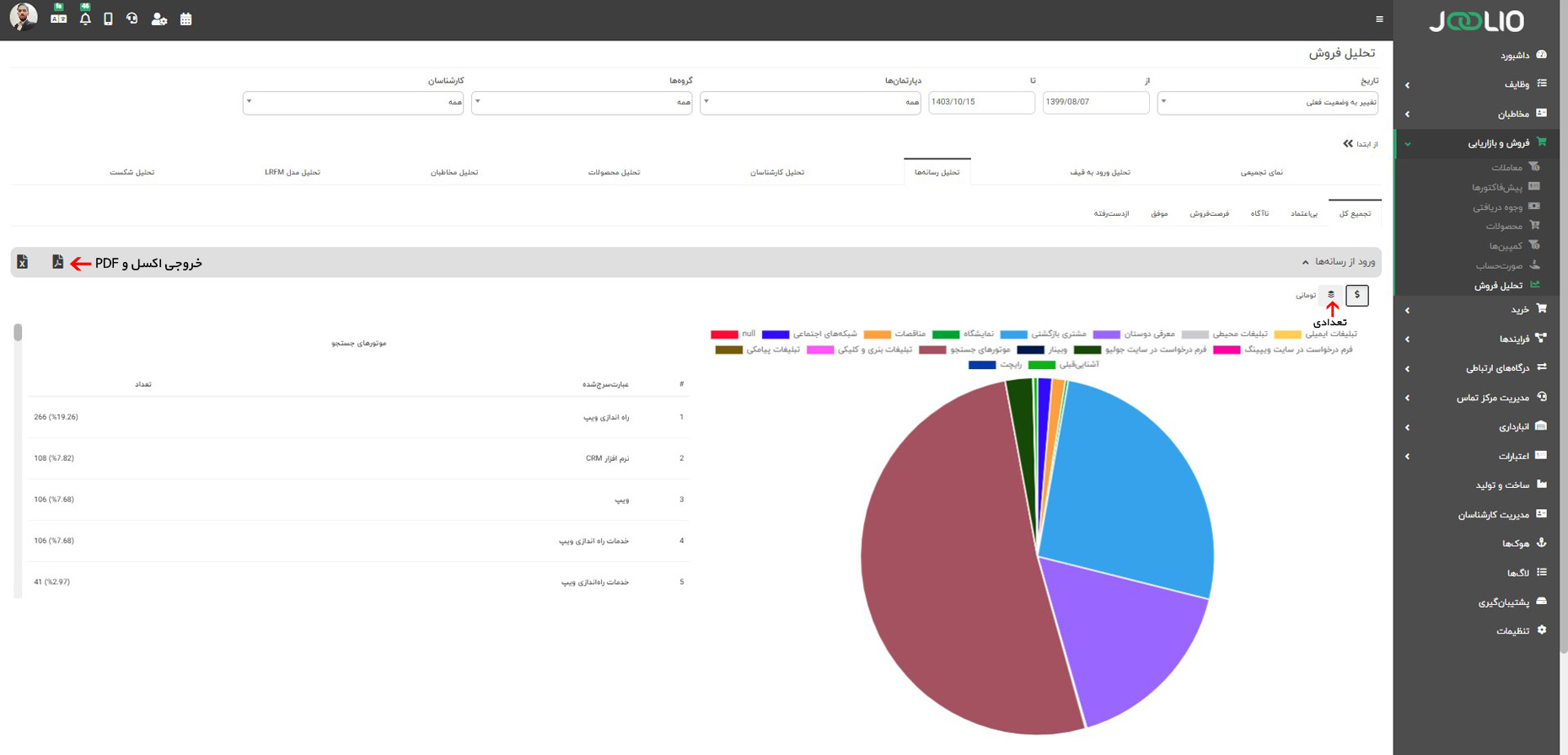Open the notifications bell
1568x755 pixels.
pos(85,19)
